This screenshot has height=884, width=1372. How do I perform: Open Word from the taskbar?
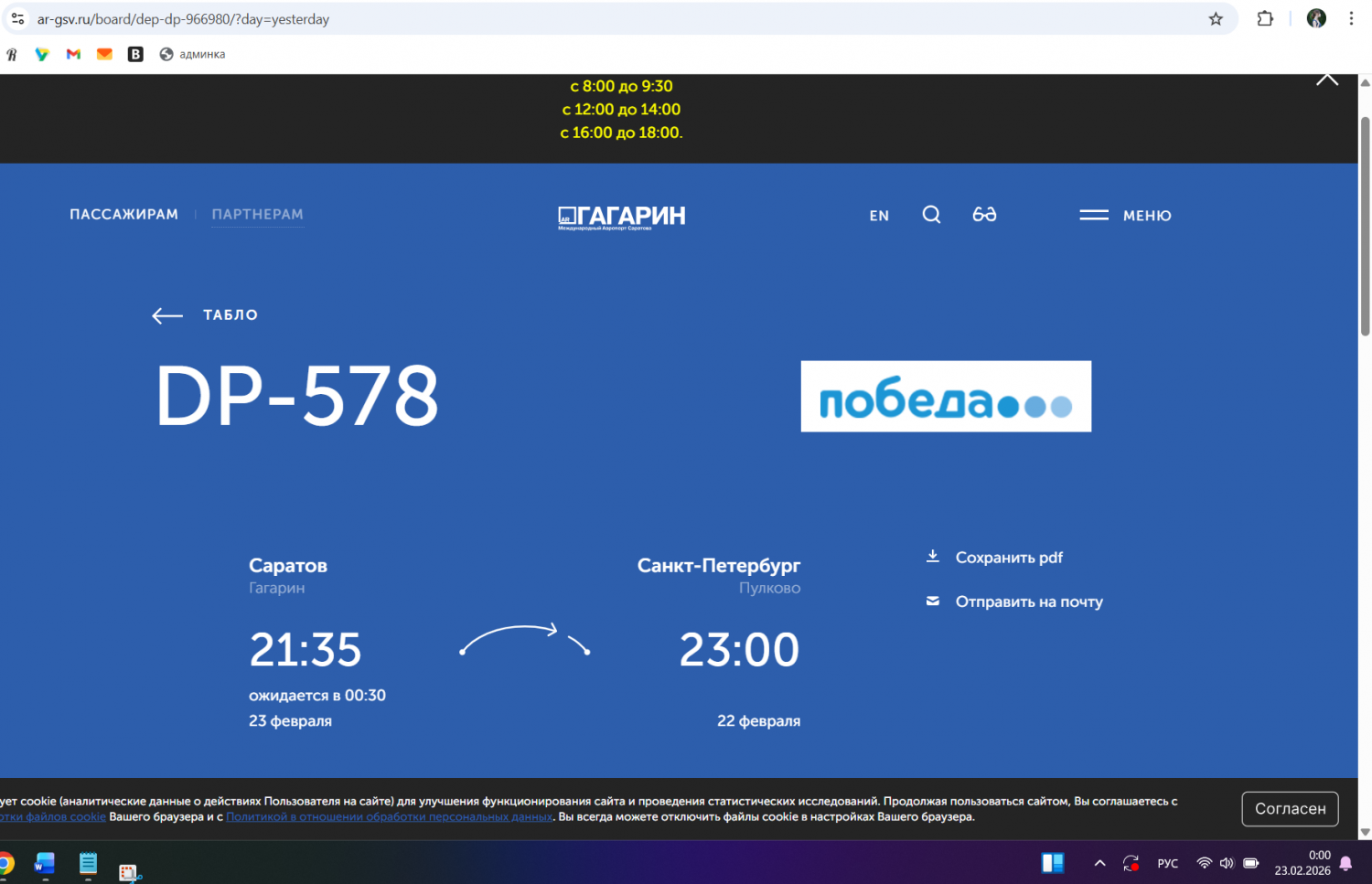coord(45,863)
